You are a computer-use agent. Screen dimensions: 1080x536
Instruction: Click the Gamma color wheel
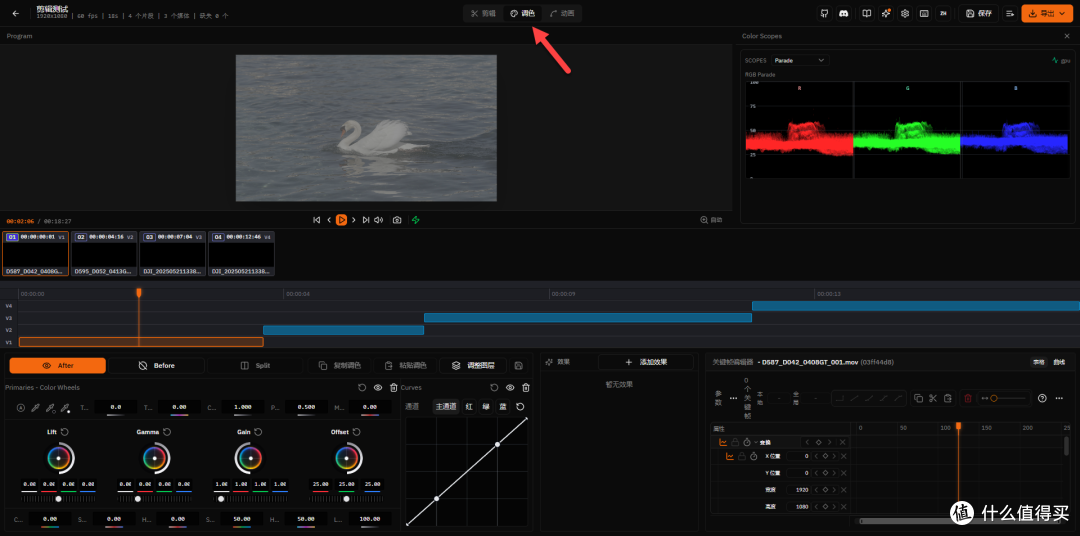(155, 458)
